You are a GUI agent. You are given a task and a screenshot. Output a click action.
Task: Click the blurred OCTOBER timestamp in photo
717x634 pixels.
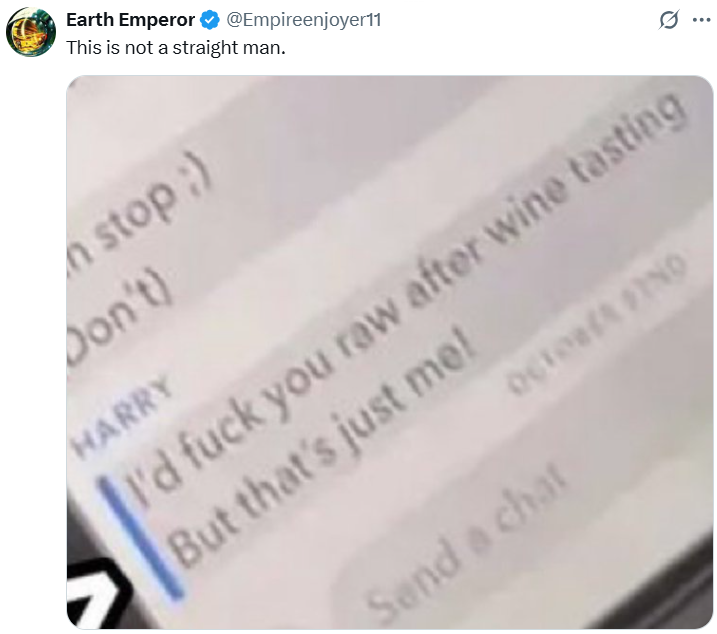click(597, 322)
